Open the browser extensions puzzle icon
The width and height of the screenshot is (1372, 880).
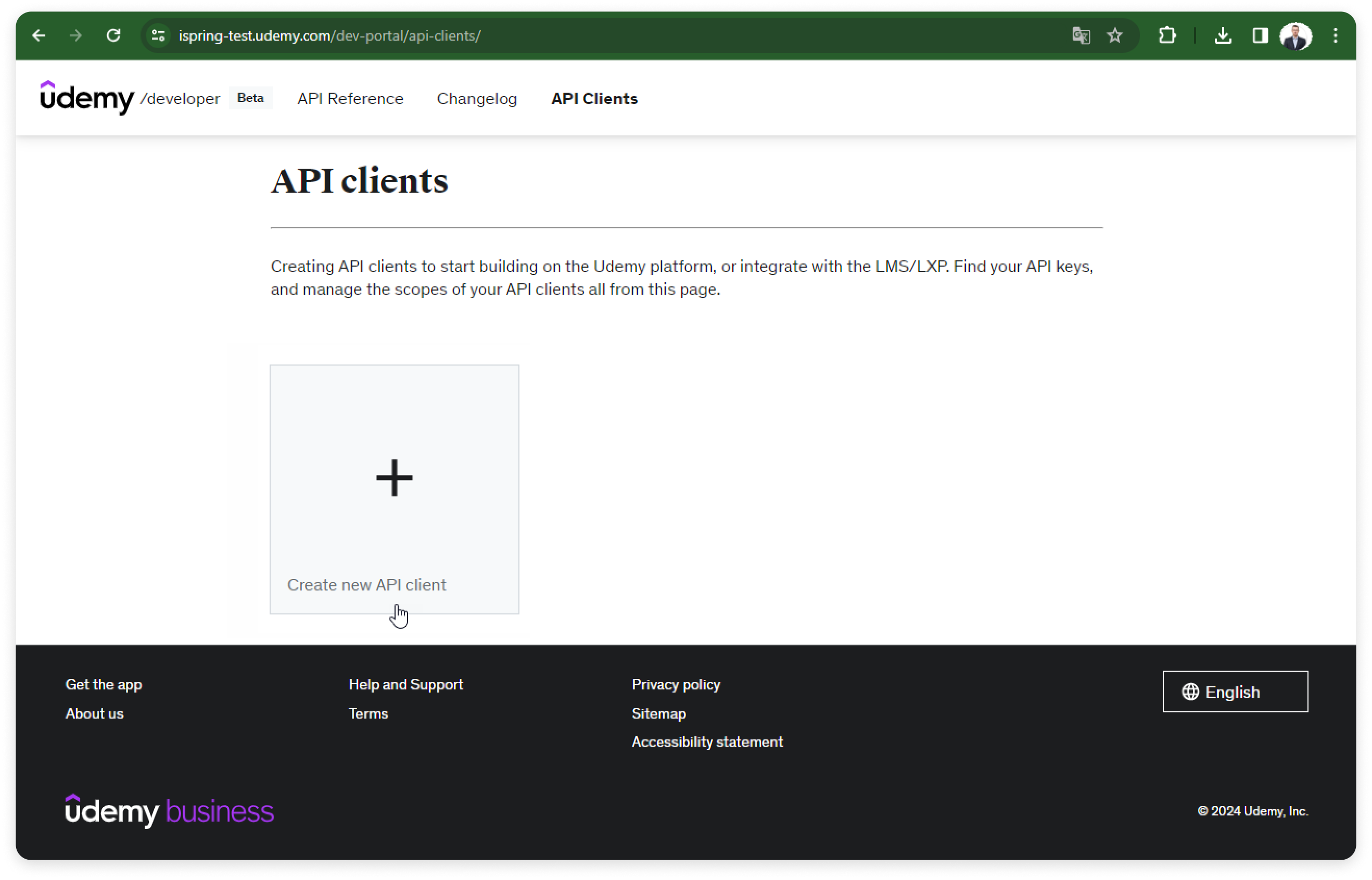[x=1167, y=35]
